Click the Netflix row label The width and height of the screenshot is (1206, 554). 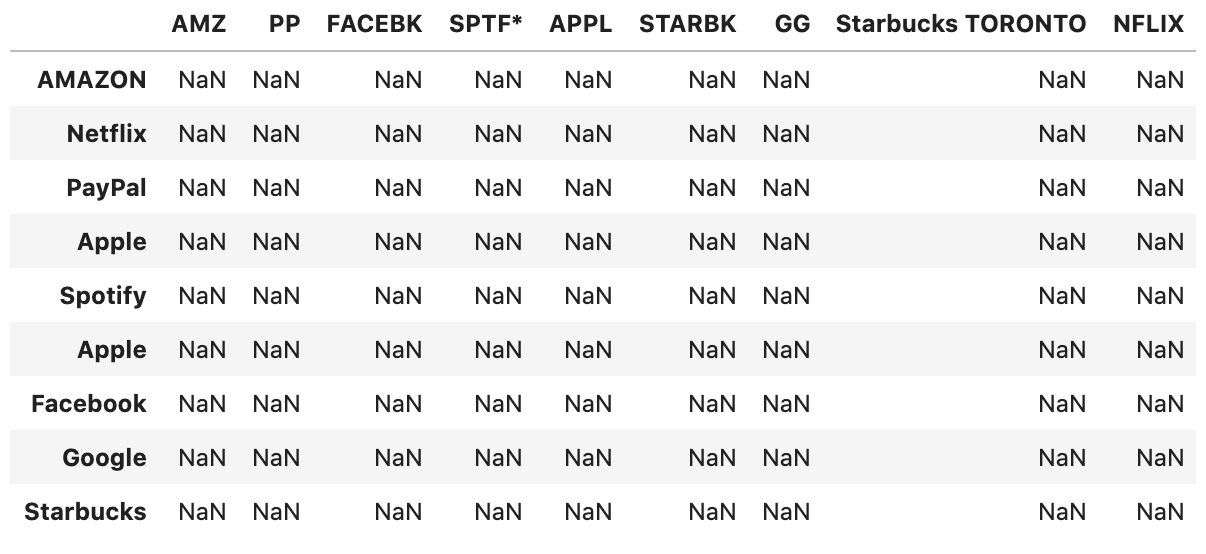point(107,134)
